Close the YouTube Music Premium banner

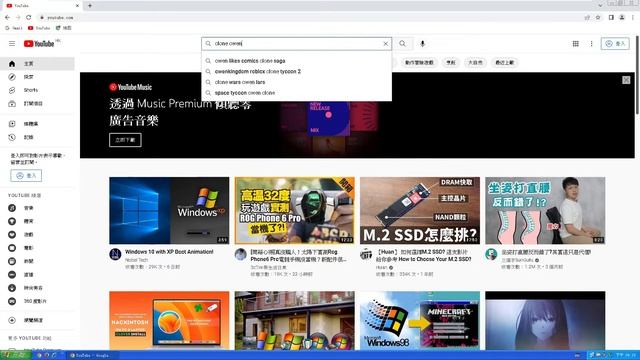pyautogui.click(x=626, y=80)
